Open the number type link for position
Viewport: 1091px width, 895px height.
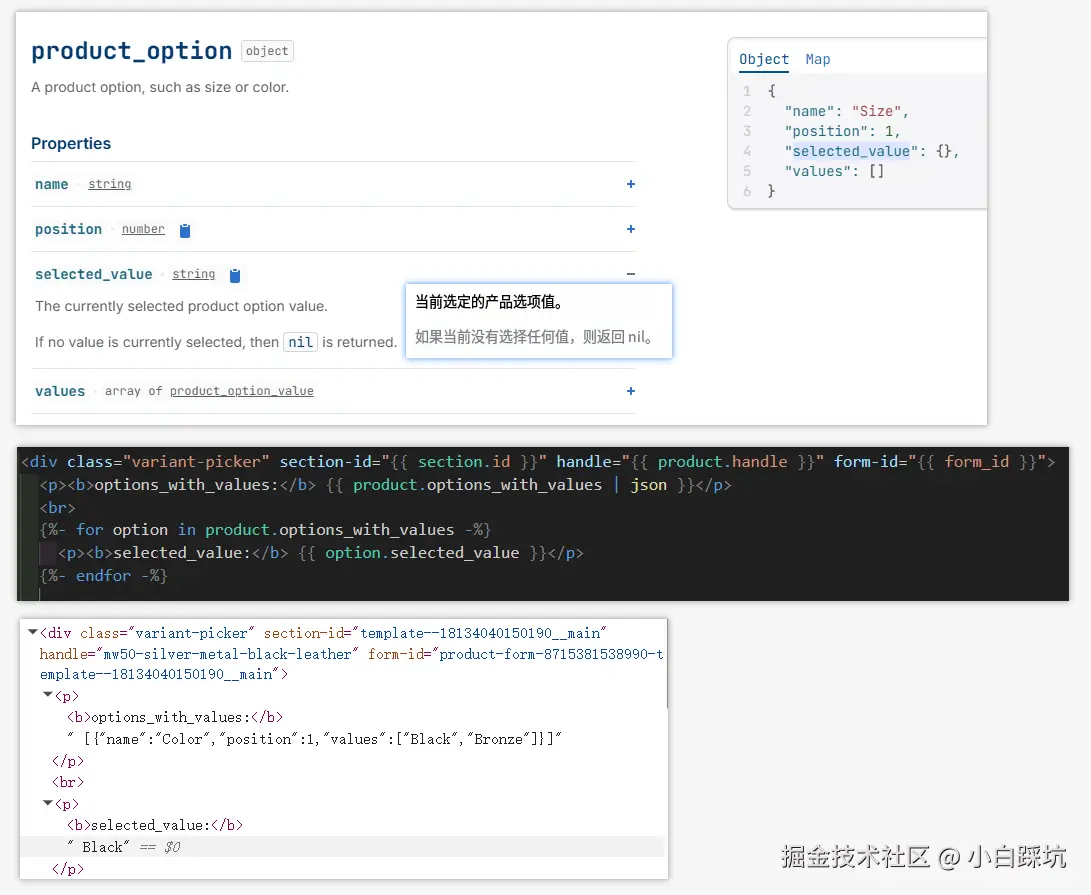(x=143, y=229)
